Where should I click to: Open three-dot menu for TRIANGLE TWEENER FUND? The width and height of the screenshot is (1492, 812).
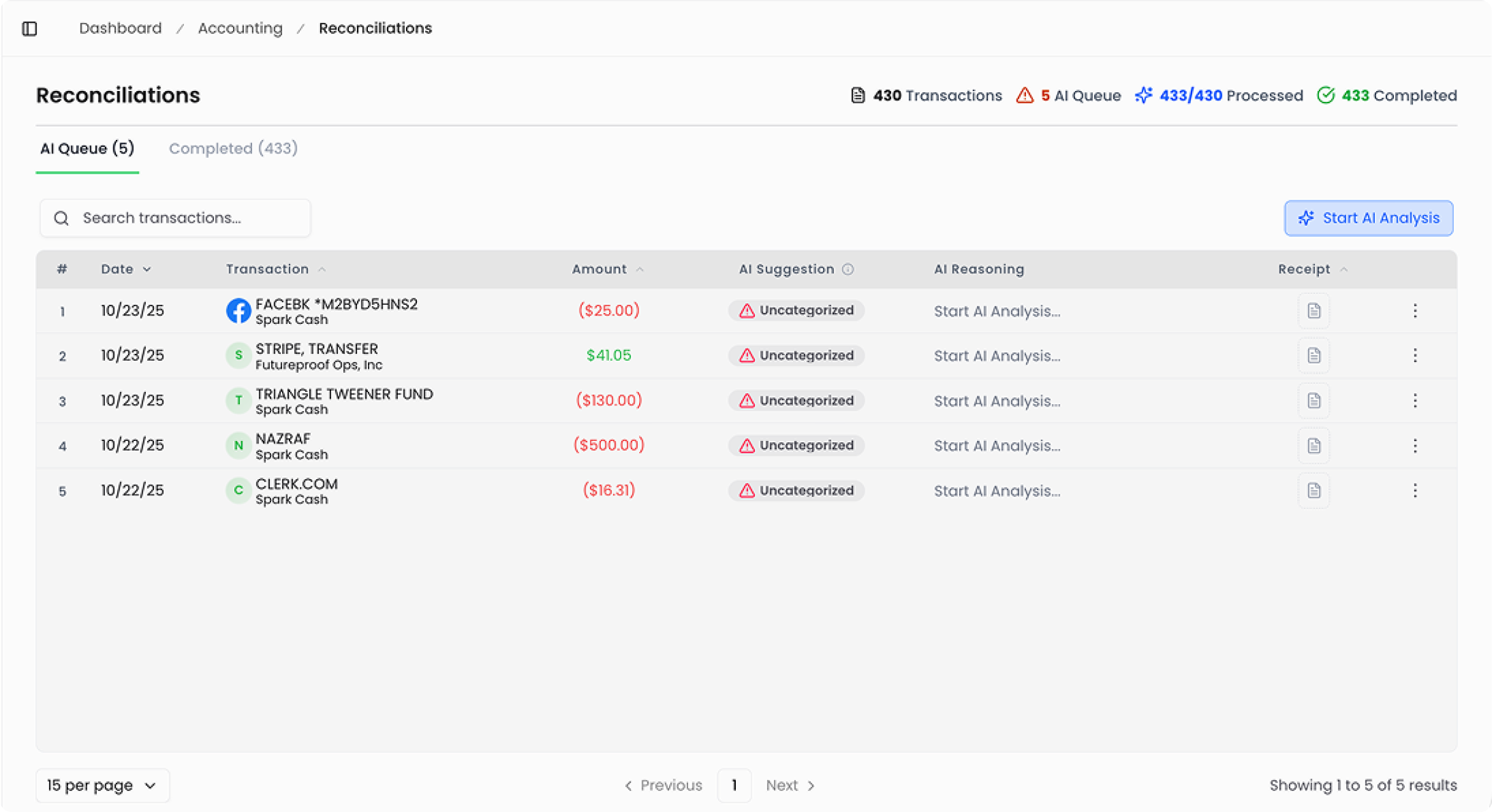tap(1414, 401)
